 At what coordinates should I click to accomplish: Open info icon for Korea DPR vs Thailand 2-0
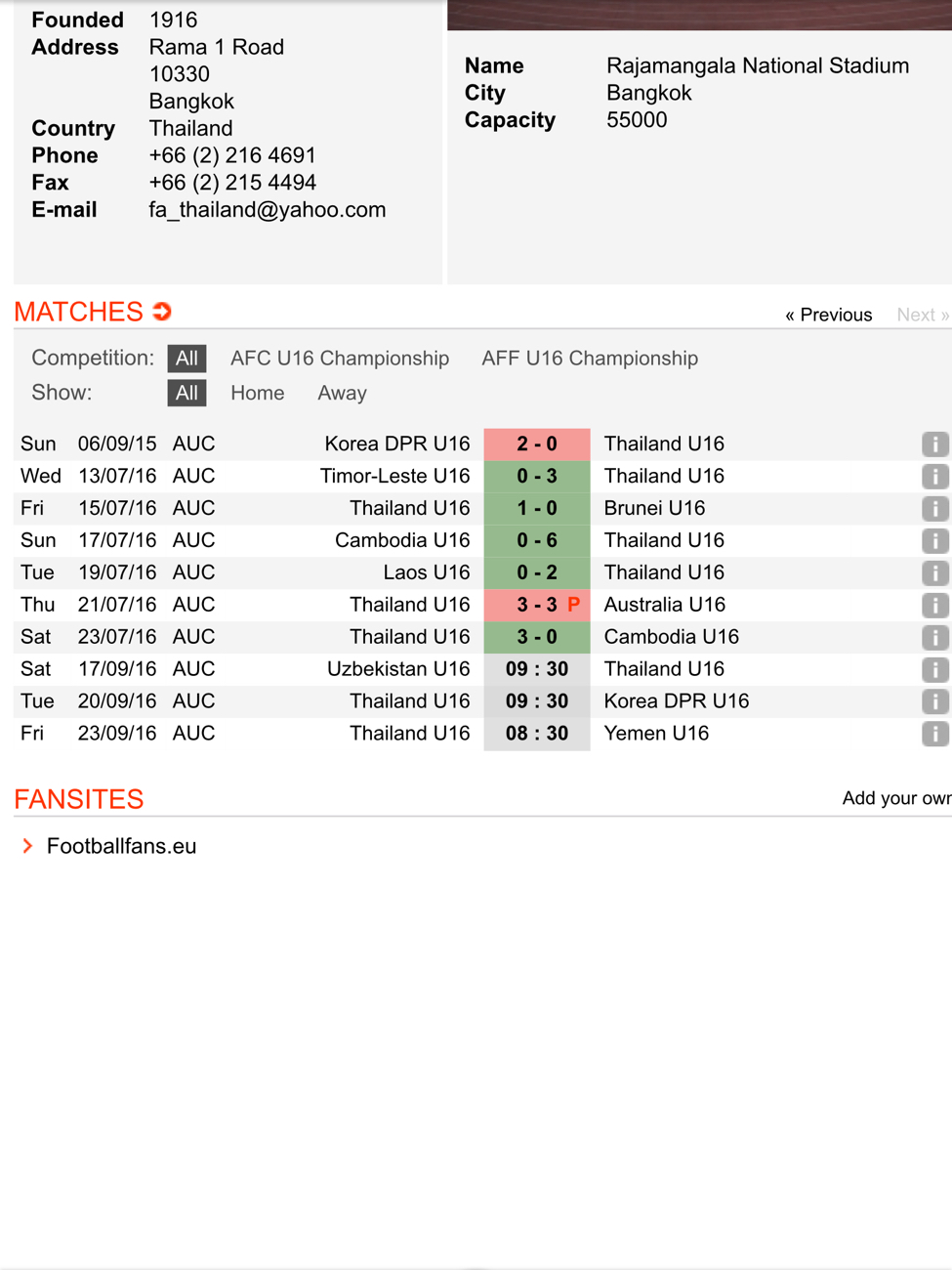click(934, 444)
